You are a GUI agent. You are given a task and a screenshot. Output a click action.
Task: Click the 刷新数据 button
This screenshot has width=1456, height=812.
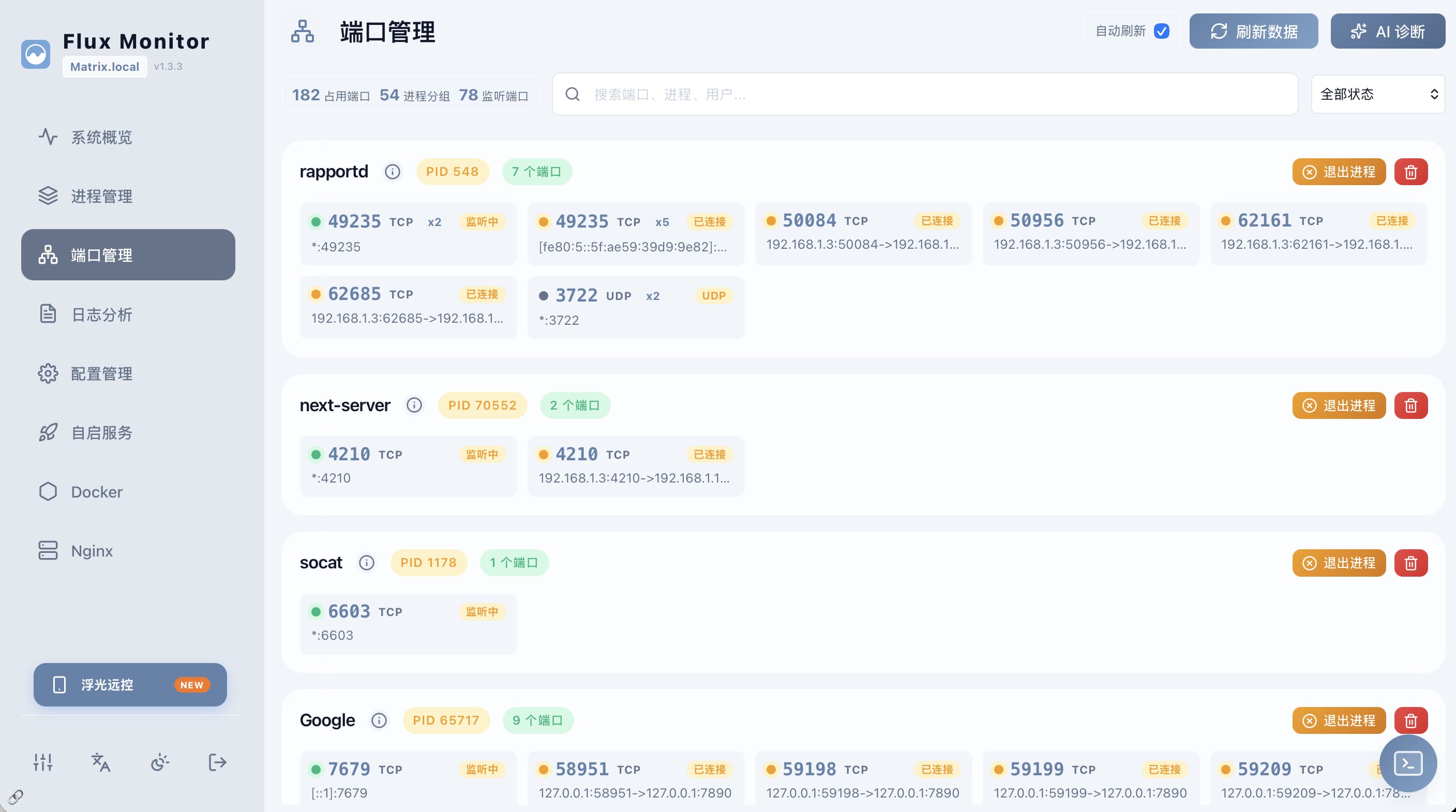tap(1254, 31)
